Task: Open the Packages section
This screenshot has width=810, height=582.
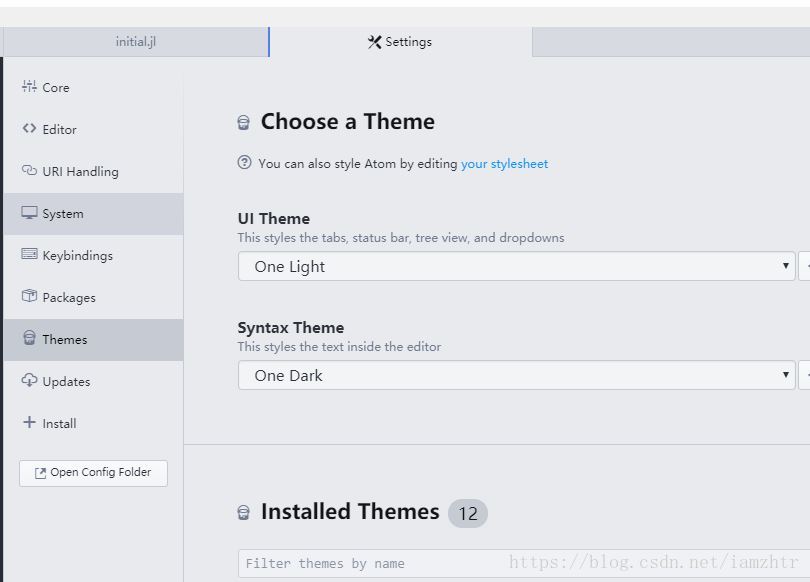Action: [x=94, y=297]
